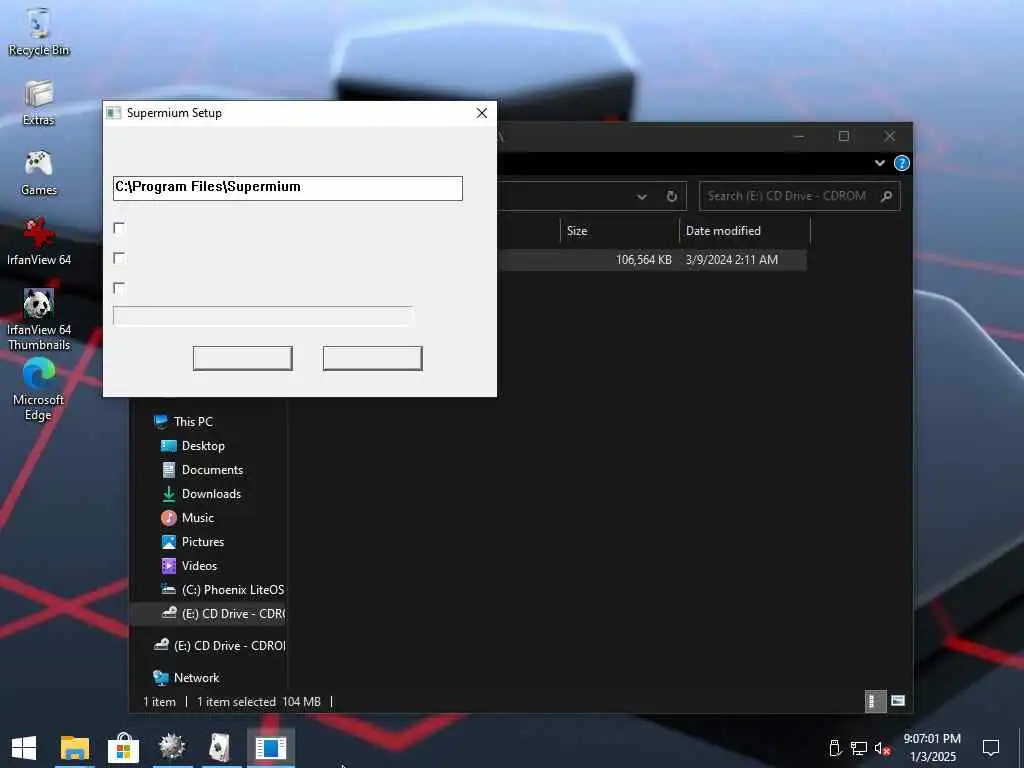Switch File Explorer to details view
Viewport: 1024px width, 768px height.
(875, 701)
